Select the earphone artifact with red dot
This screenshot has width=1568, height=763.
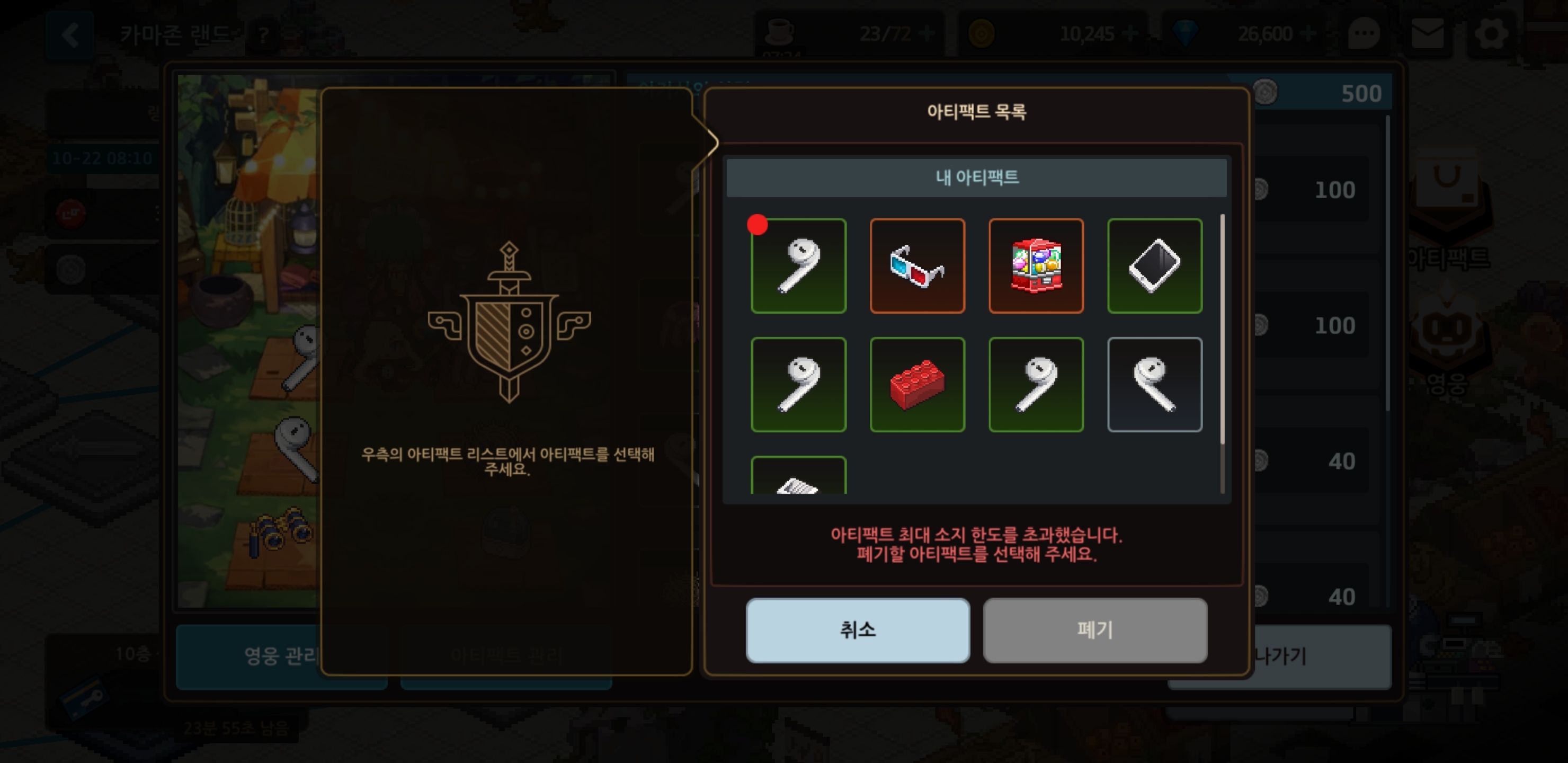798,266
